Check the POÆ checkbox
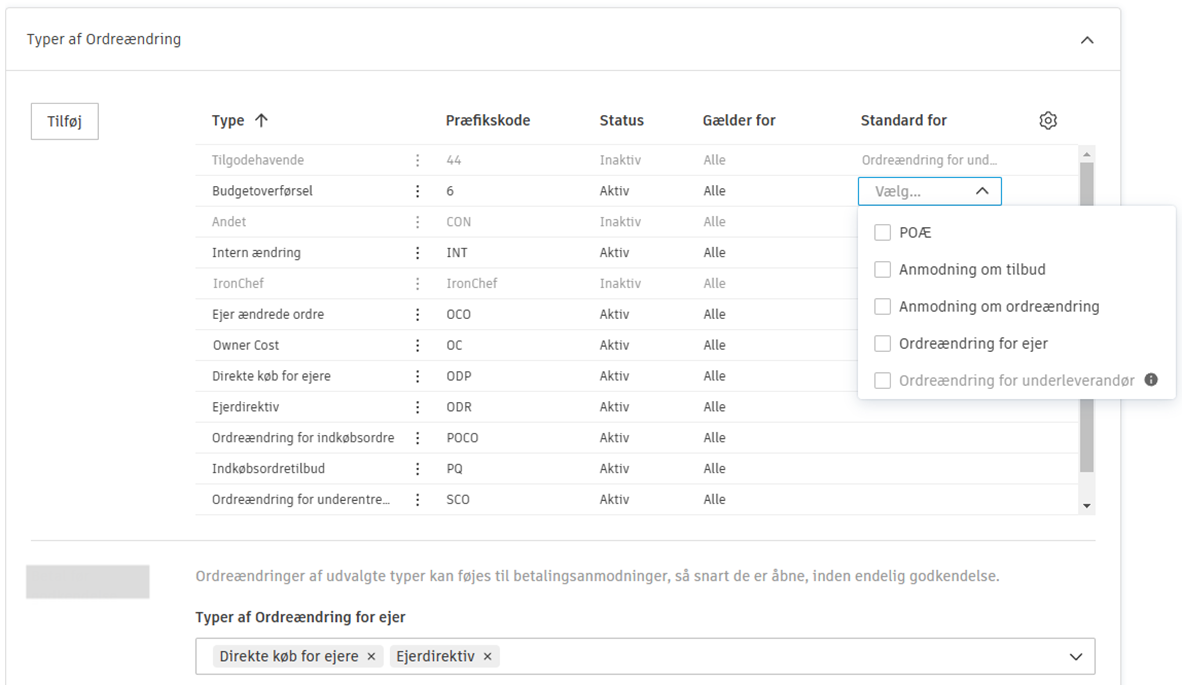The image size is (1182, 685). tap(882, 233)
